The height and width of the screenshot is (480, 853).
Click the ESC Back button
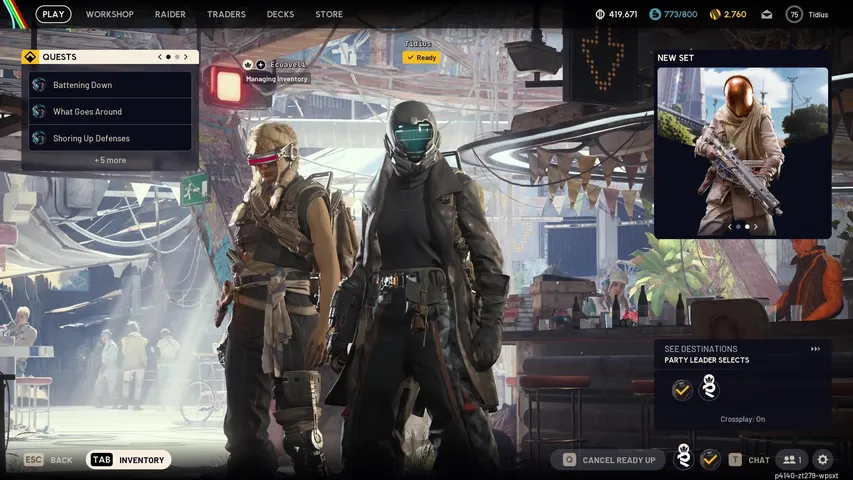tap(48, 460)
